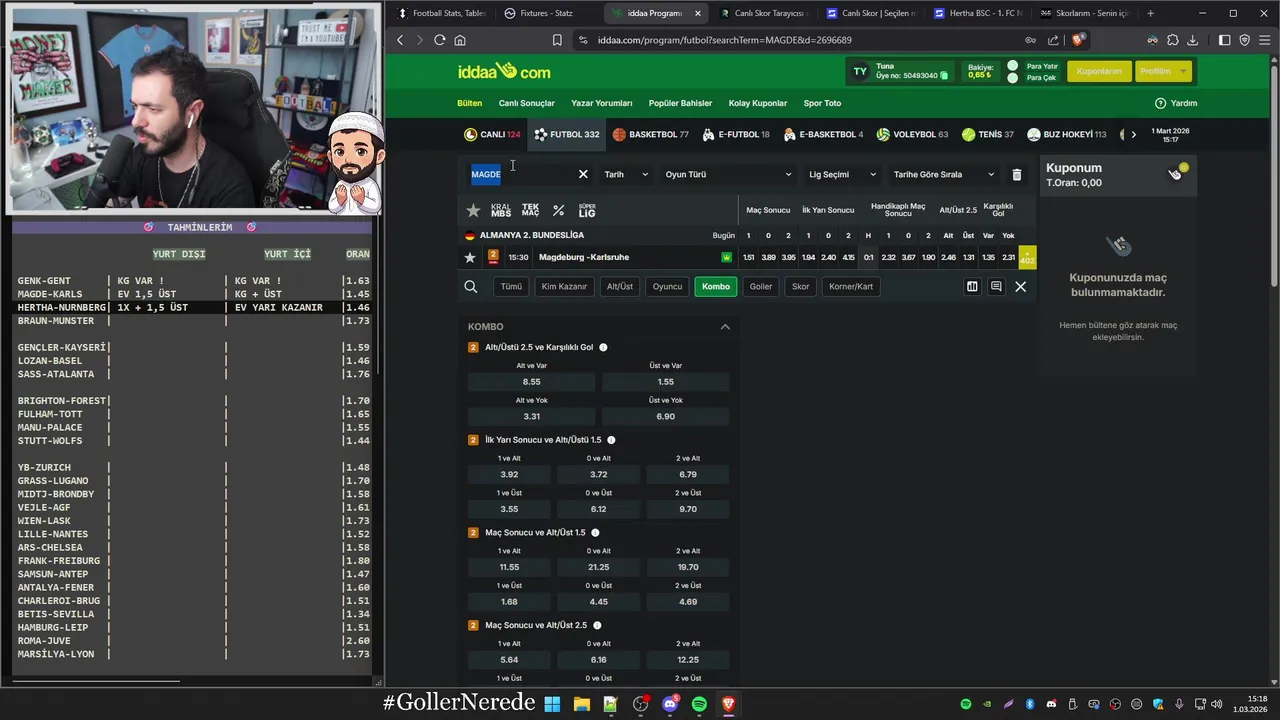Click the Kuponlarım button

pos(1099,71)
